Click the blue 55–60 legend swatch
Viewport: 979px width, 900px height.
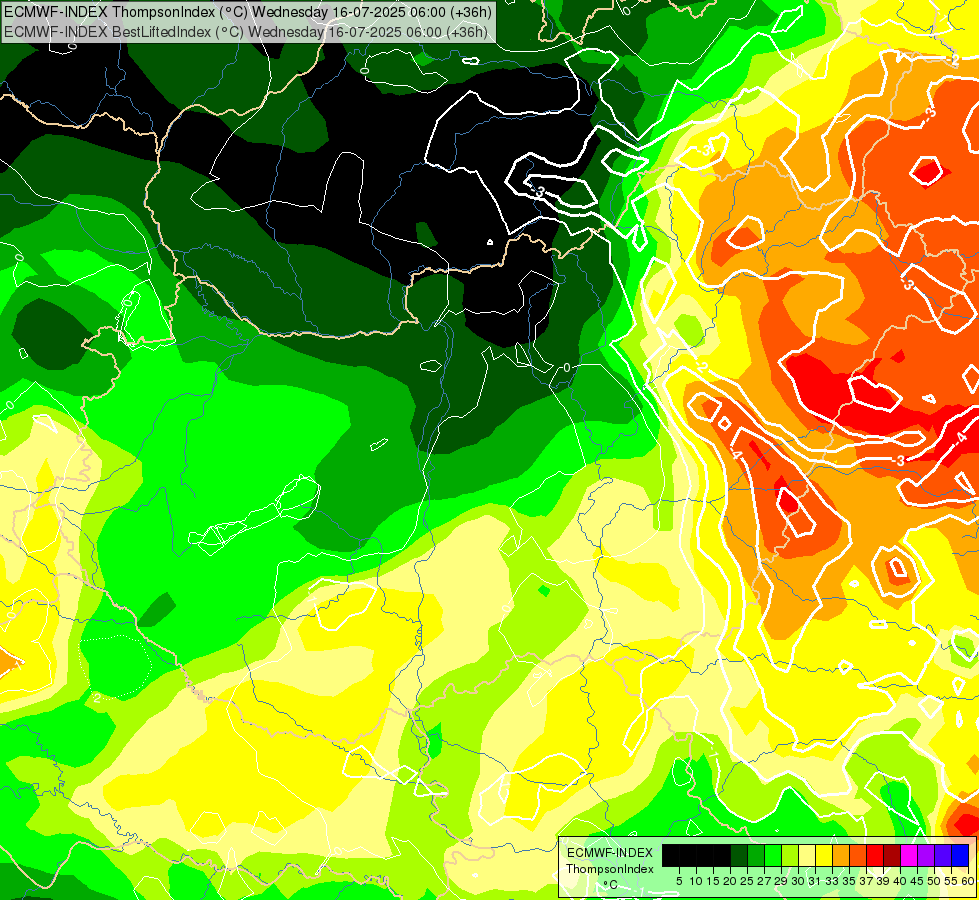tap(960, 856)
